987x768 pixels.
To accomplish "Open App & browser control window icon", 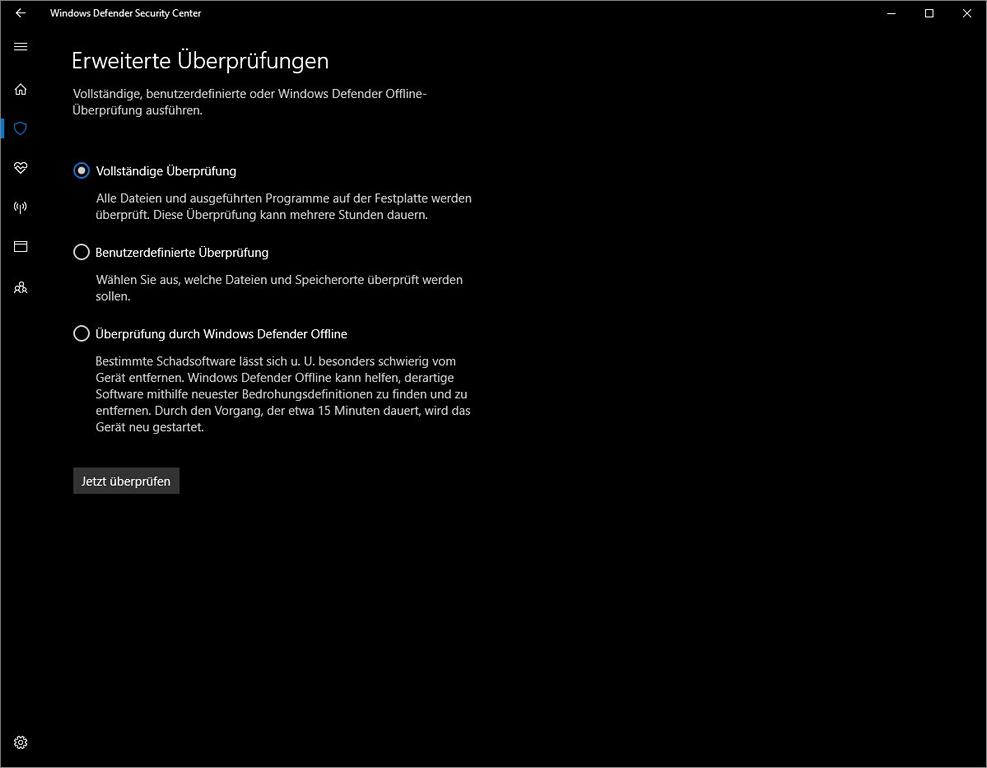I will 21,247.
